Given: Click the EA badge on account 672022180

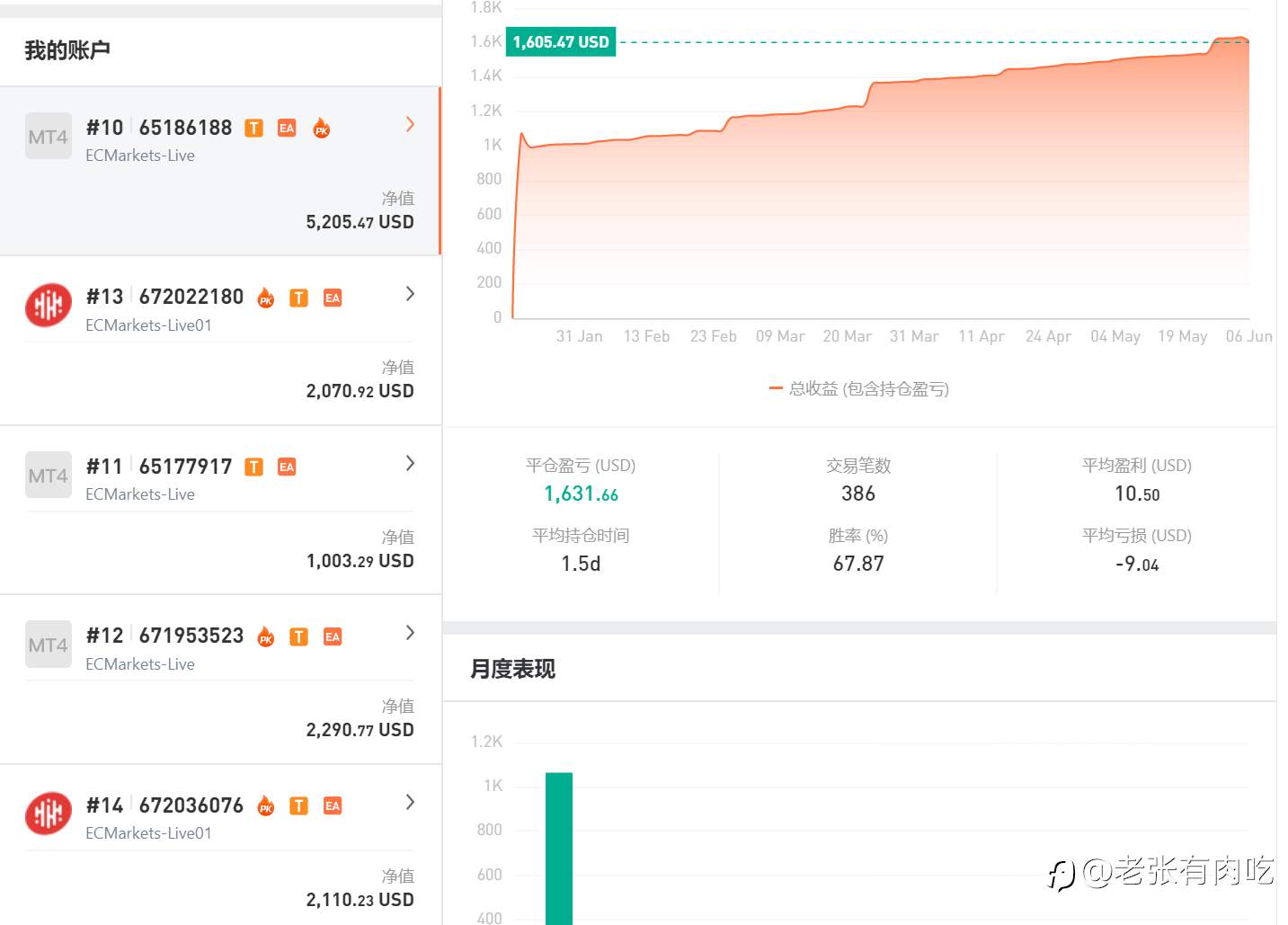Looking at the screenshot, I should [333, 298].
